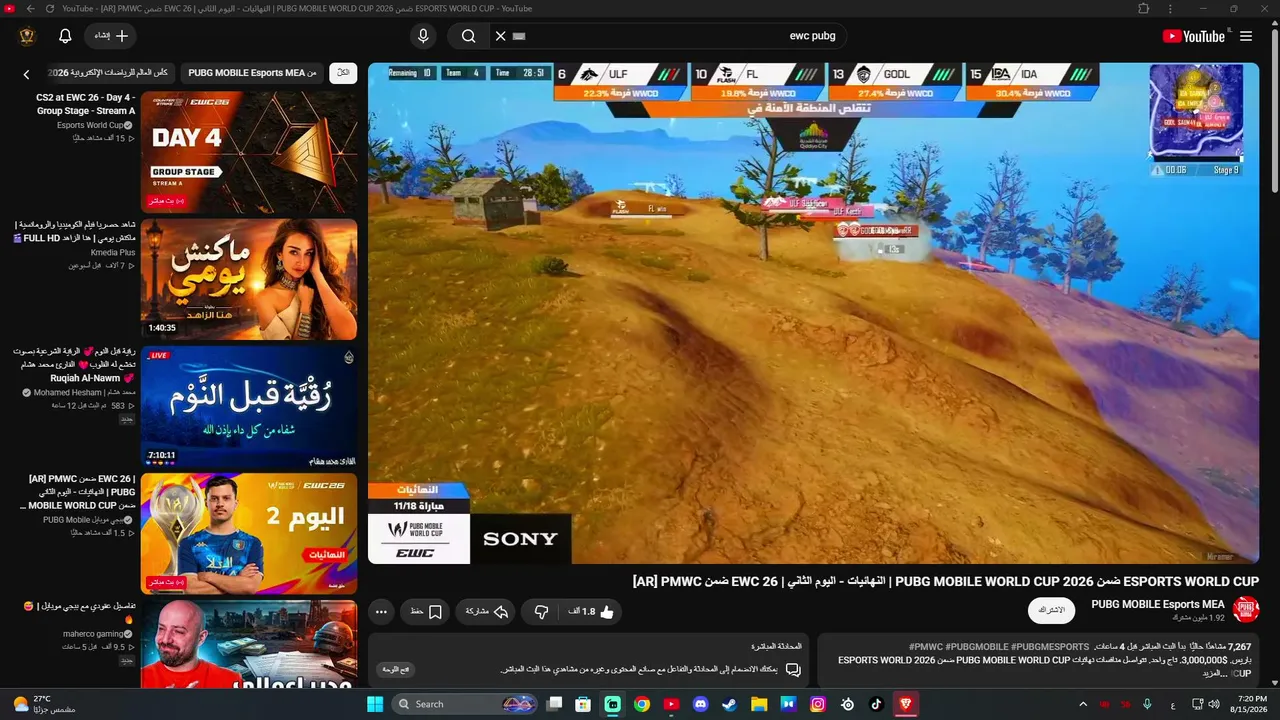1280x720 pixels.
Task: Go to the YouTube home logo
Action: point(1194,36)
